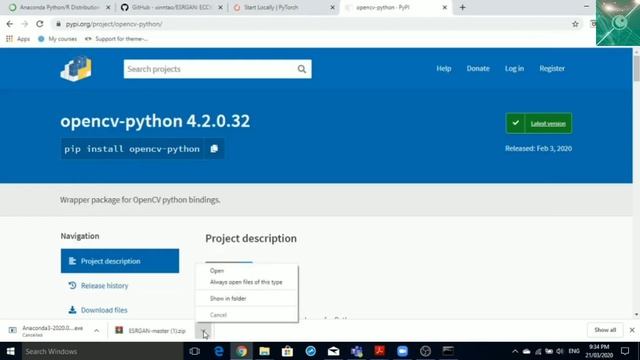Open Microsoft Teams from the taskbar
Screen dimensions: 640x360
pos(357,351)
